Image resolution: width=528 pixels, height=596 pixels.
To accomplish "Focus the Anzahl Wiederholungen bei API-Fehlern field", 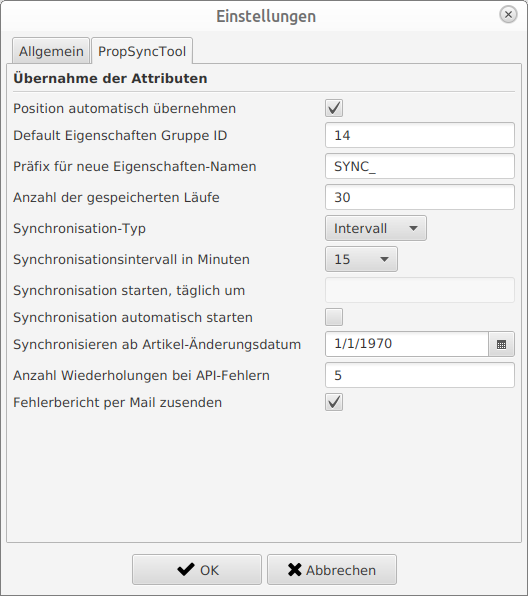I will pos(420,375).
